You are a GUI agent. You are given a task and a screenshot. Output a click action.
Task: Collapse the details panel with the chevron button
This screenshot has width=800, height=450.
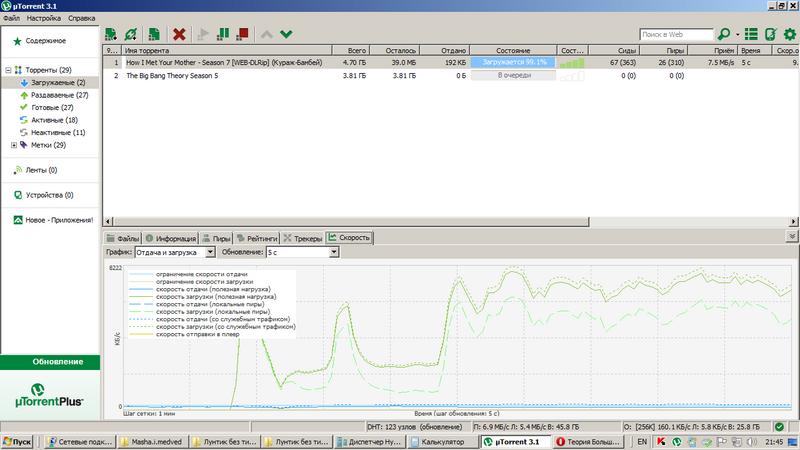point(791,237)
